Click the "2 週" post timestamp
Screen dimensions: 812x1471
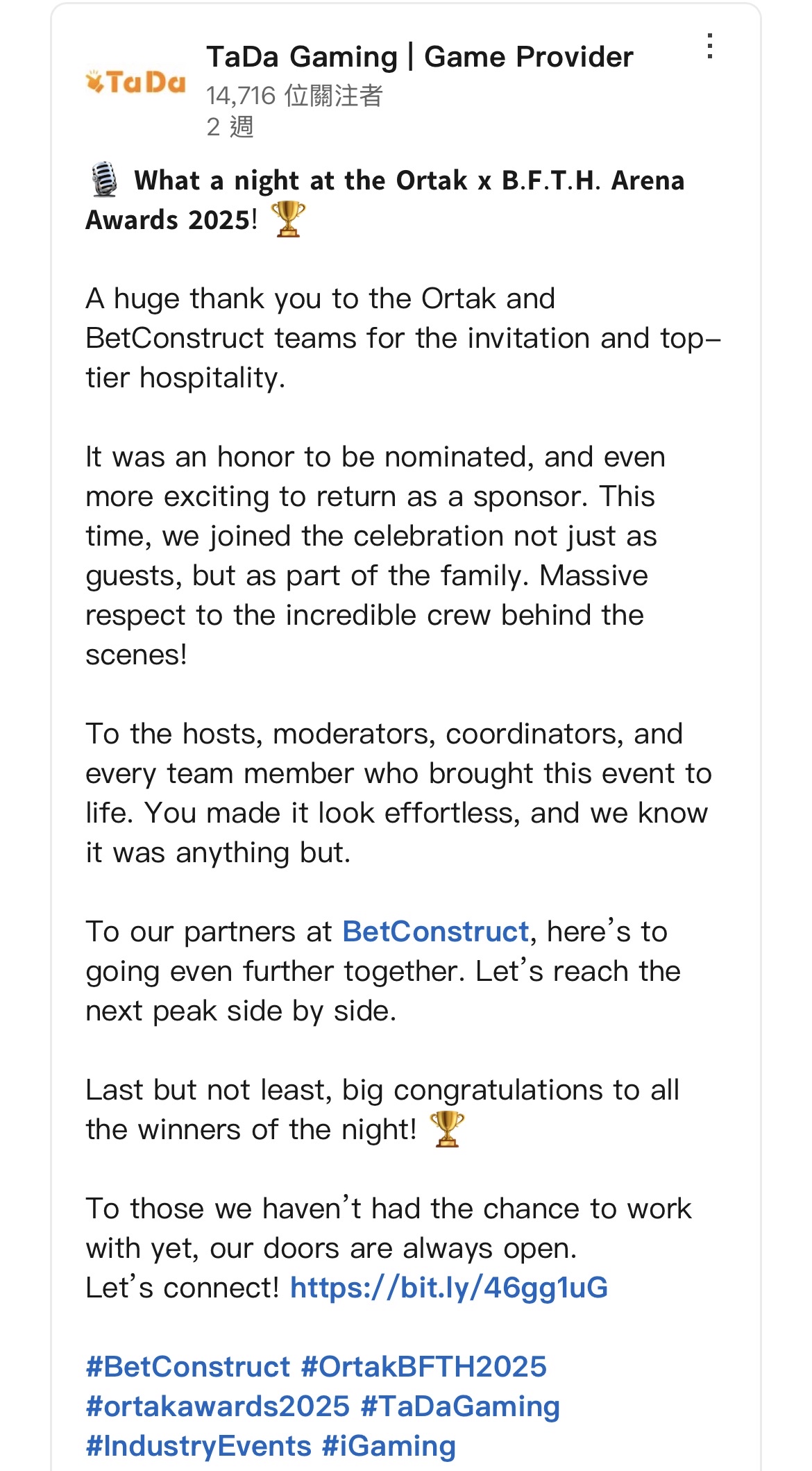[x=230, y=127]
